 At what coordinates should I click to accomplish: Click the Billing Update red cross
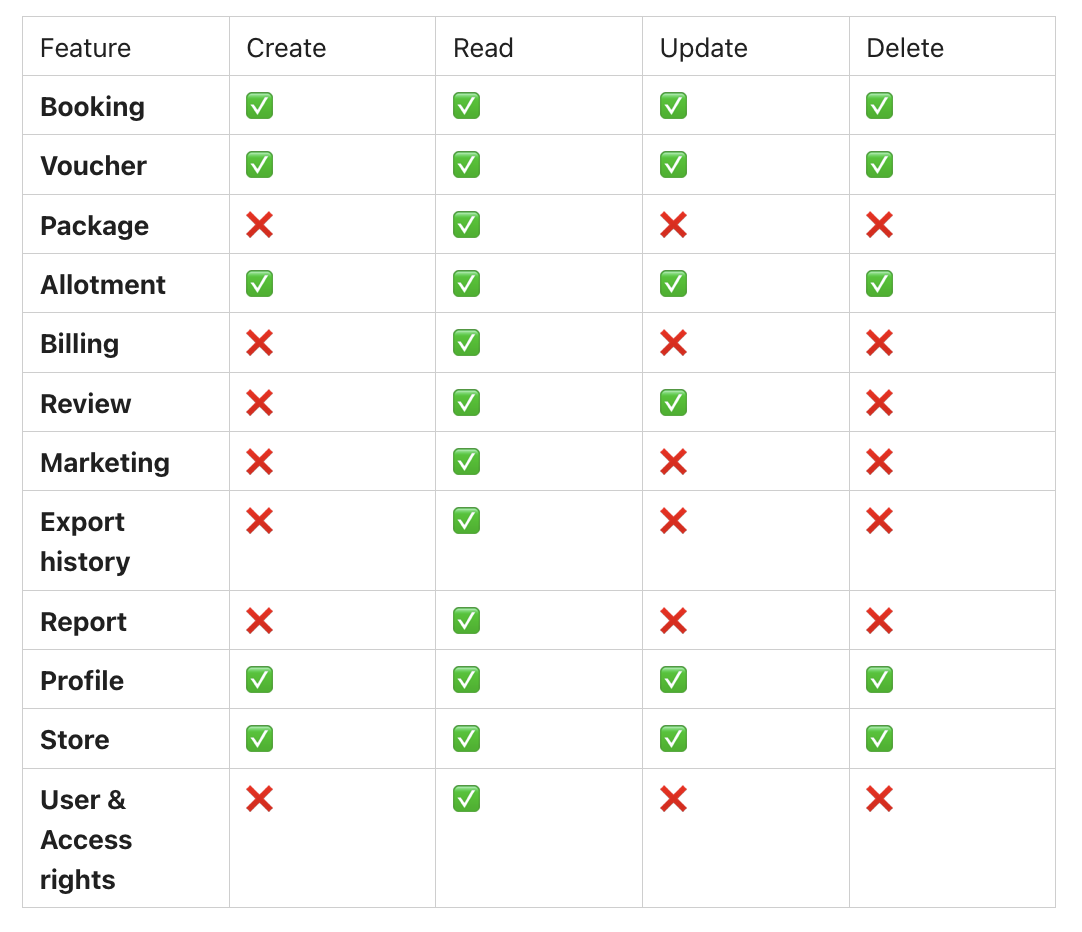click(x=673, y=344)
